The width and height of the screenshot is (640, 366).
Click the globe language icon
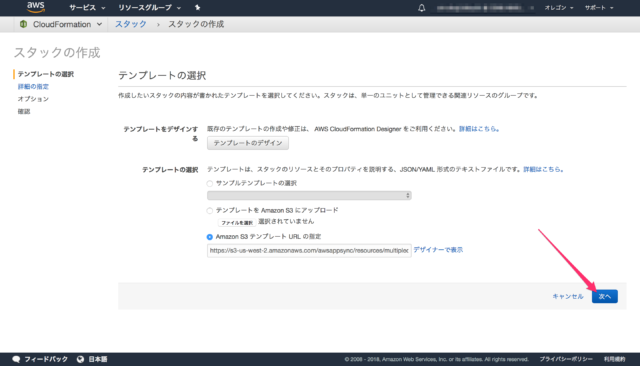pyautogui.click(x=80, y=359)
